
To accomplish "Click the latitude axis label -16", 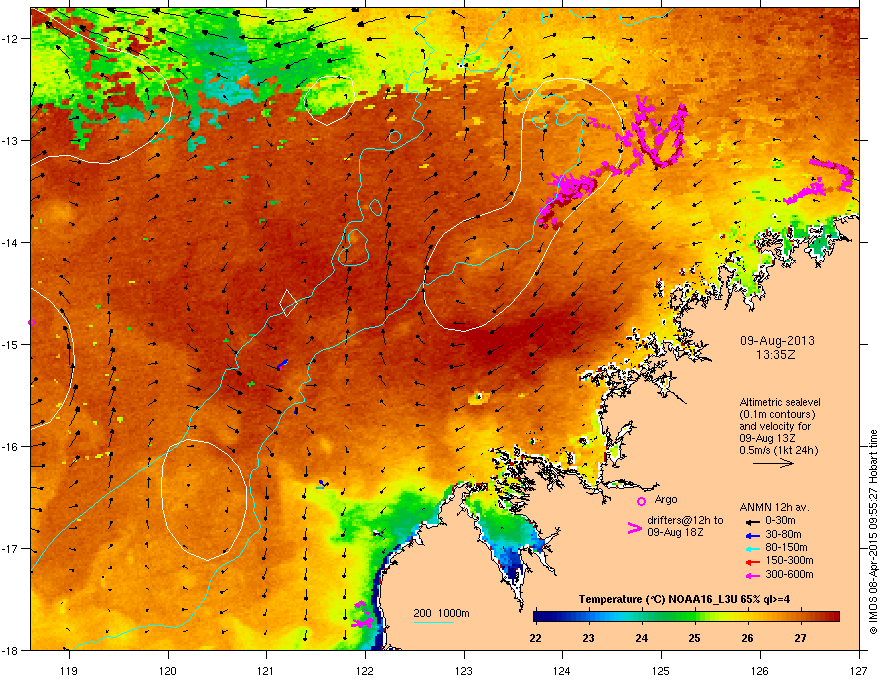I will [x=10, y=447].
